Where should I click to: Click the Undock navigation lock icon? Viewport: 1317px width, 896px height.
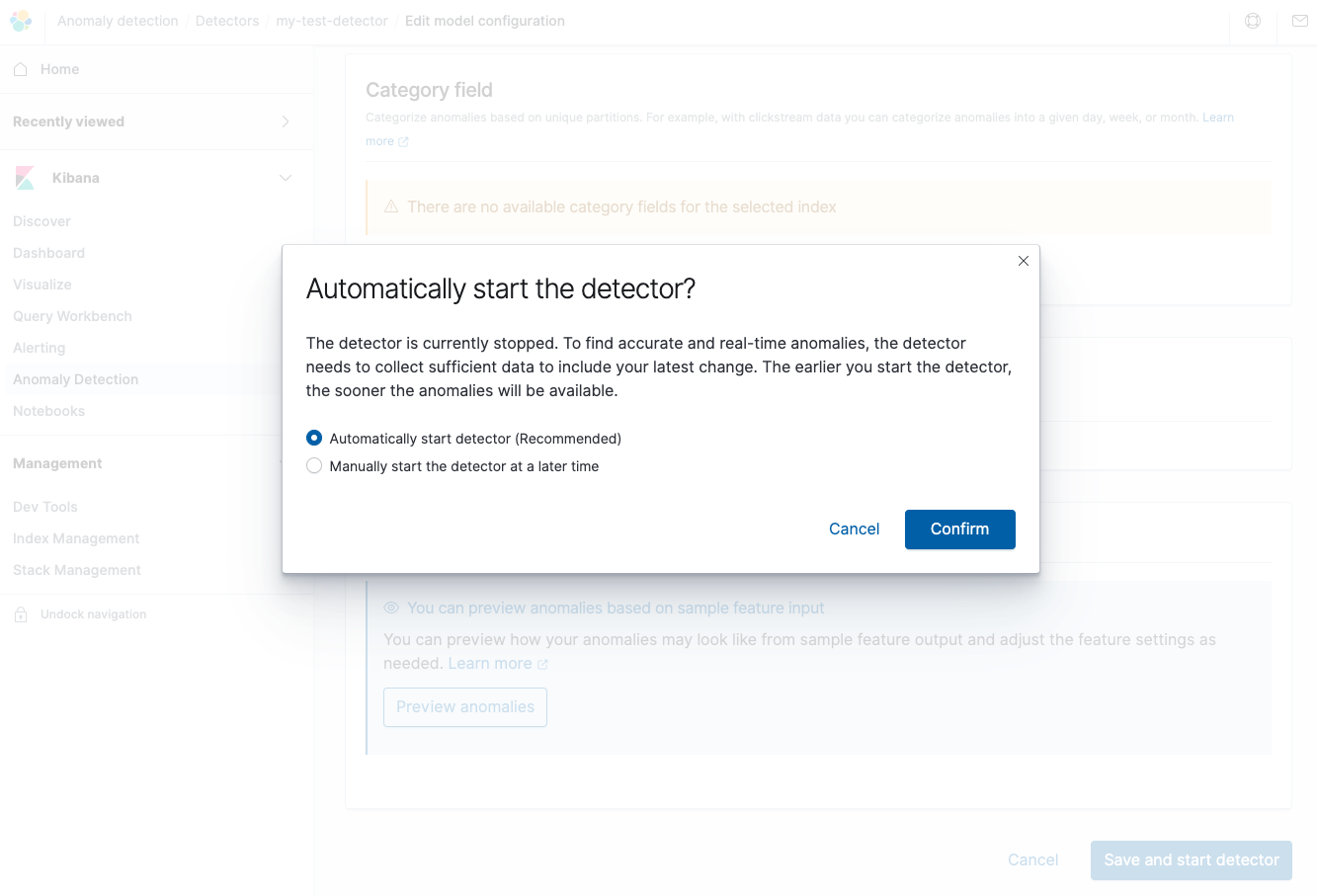click(x=21, y=614)
